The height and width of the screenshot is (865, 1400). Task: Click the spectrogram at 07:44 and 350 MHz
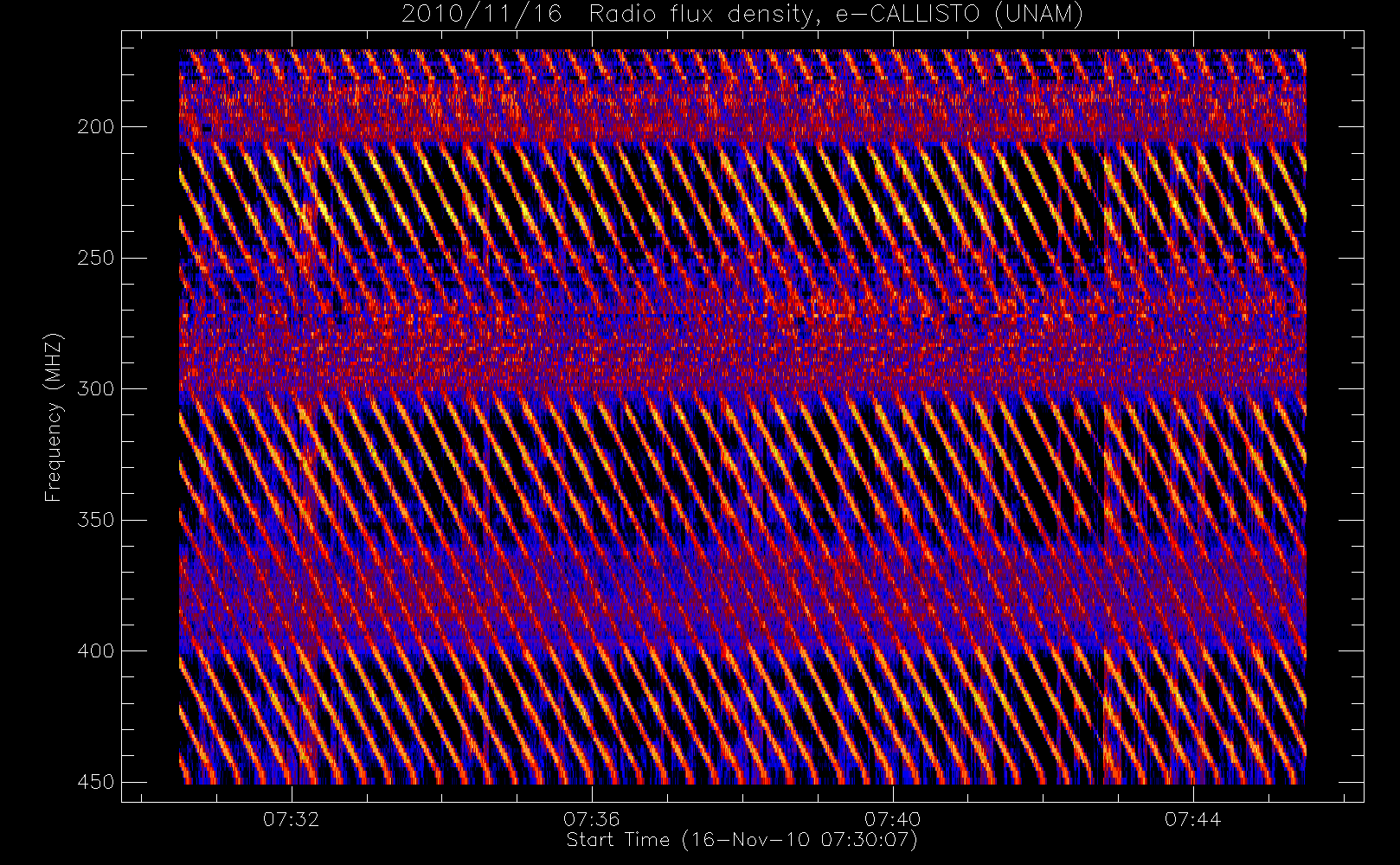coord(1192,520)
